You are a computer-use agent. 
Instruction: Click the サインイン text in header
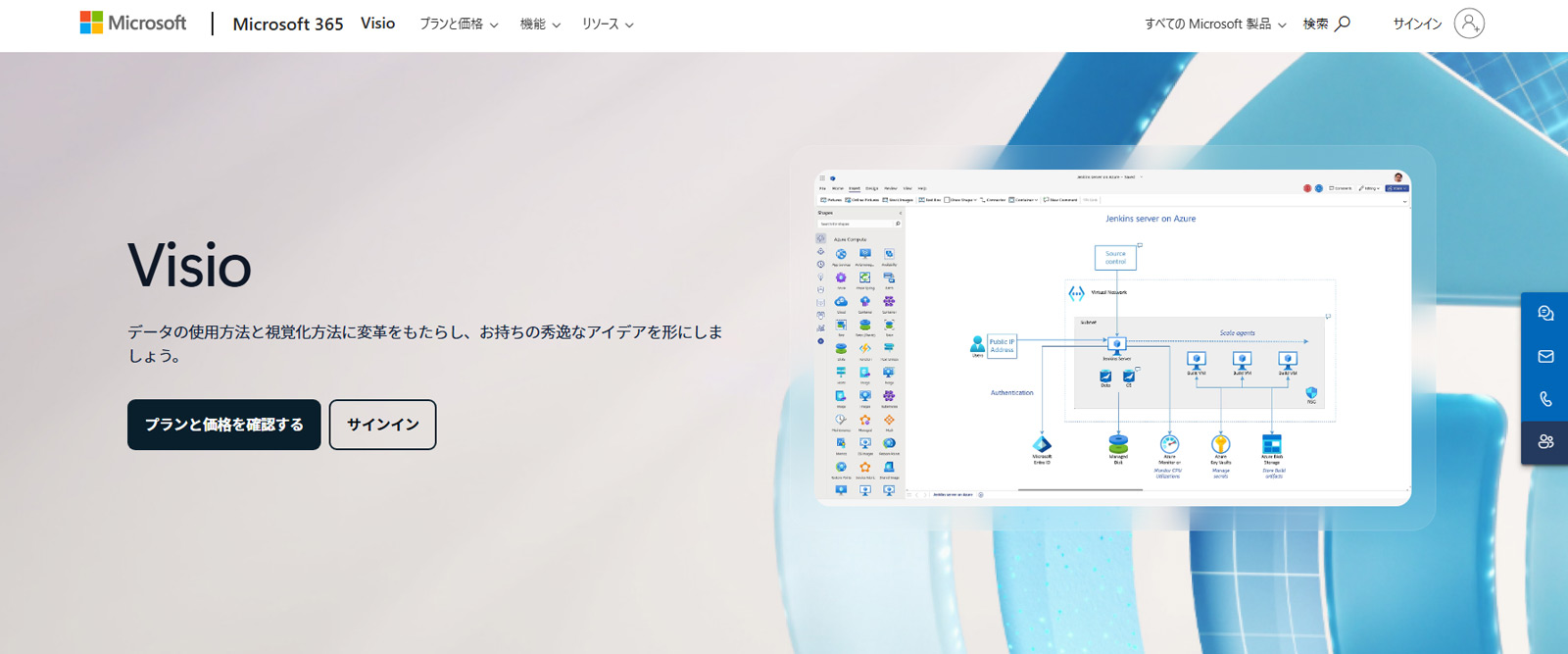coord(1417,24)
